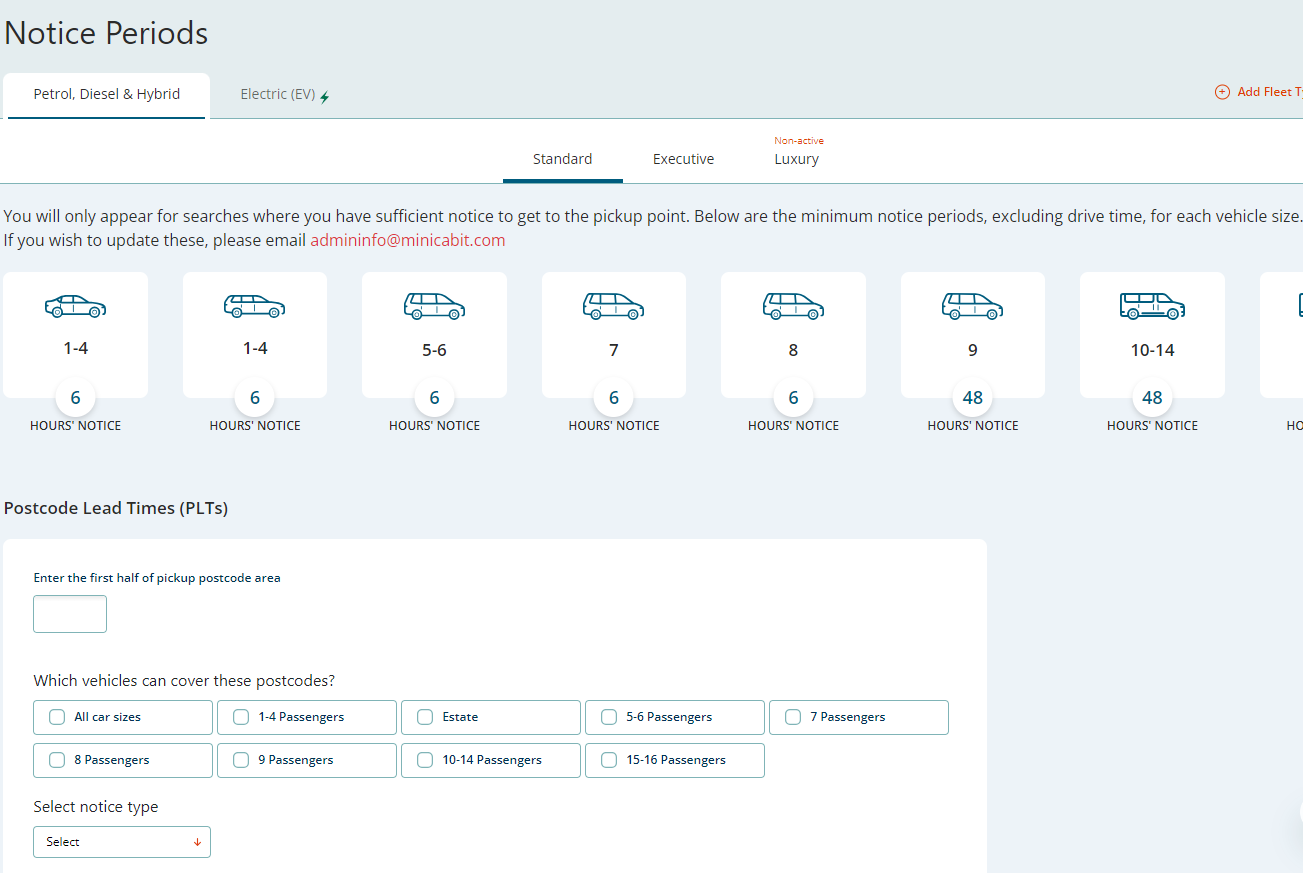This screenshot has width=1303, height=873.
Task: Select the 7 passenger vehicle icon
Action: point(614,306)
